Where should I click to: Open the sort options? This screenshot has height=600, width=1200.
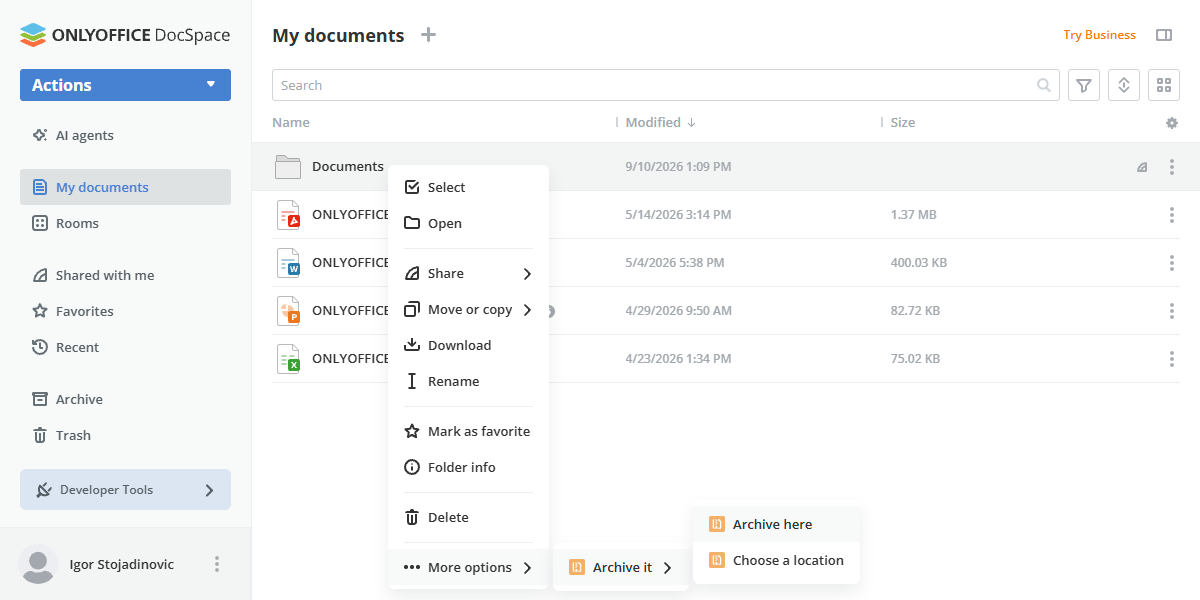(1124, 85)
